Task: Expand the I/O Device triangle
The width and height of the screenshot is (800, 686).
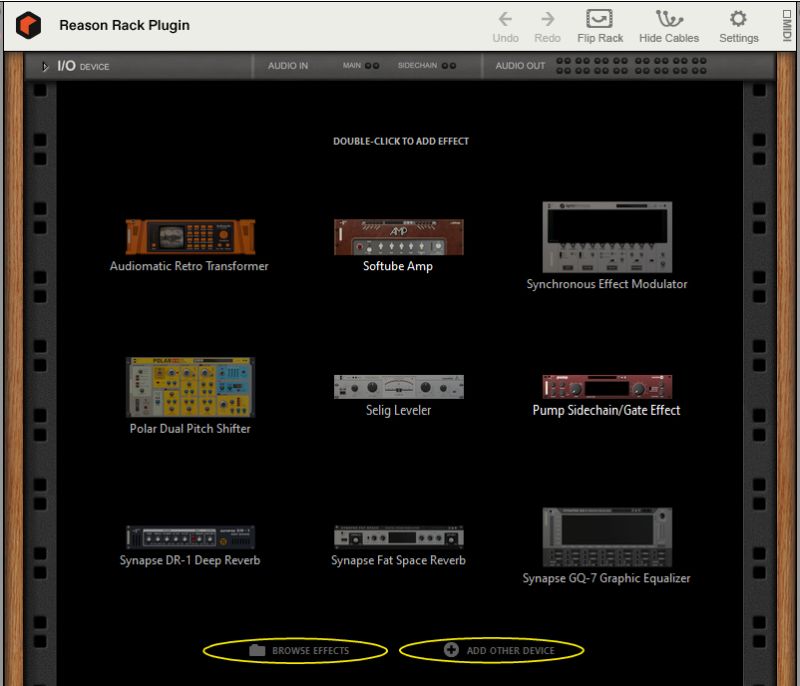Action: [x=45, y=66]
